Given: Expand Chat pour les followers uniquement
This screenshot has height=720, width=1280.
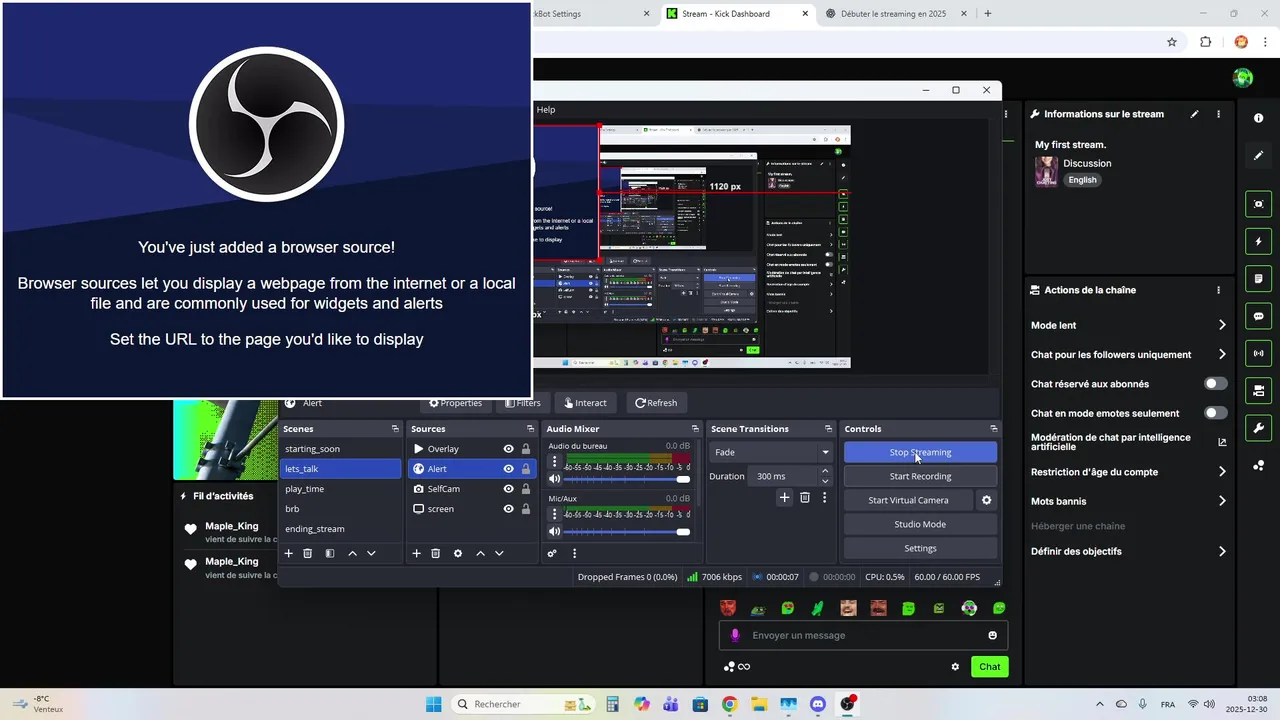Looking at the screenshot, I should [1221, 354].
